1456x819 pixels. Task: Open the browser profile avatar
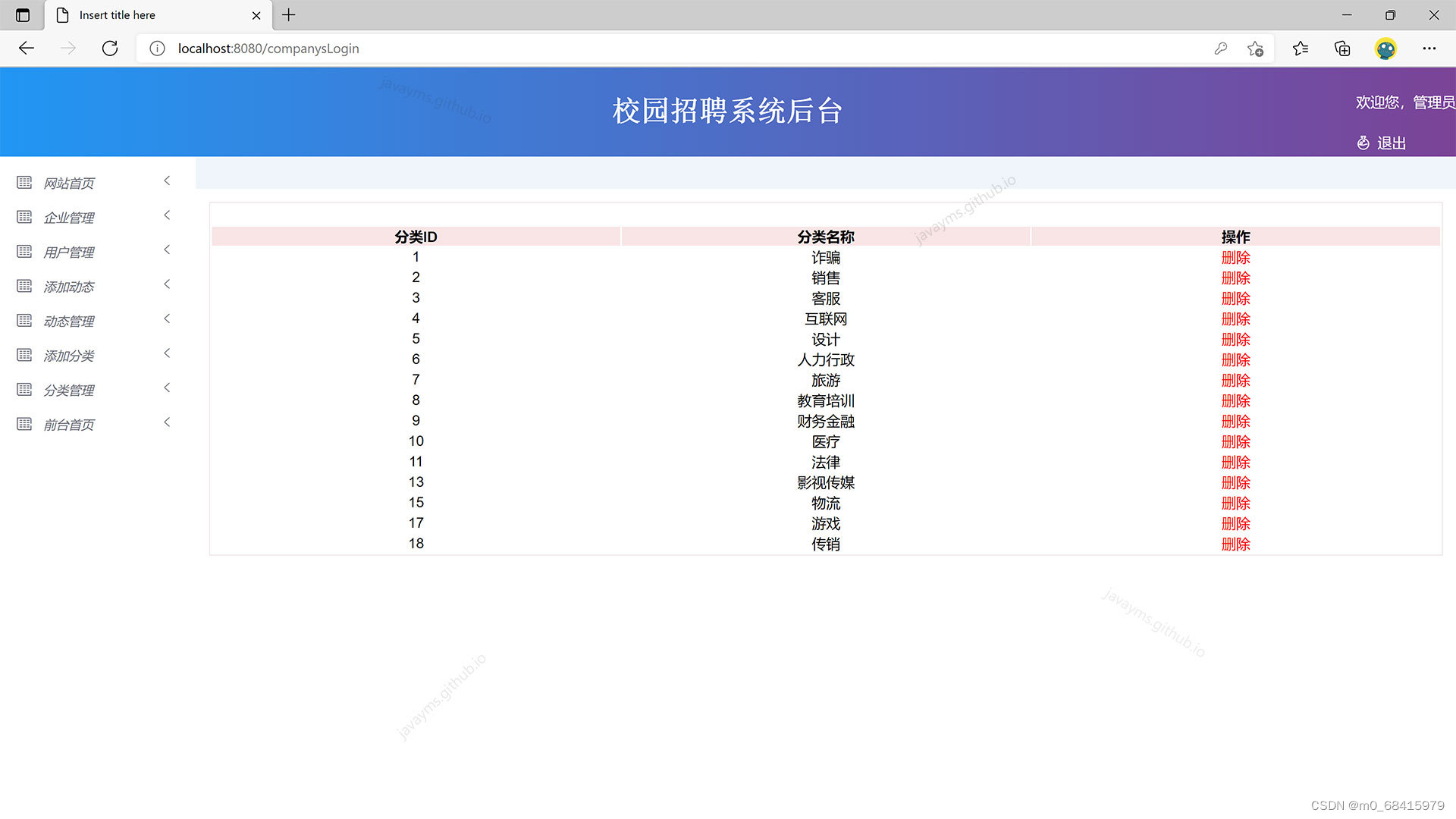click(x=1386, y=49)
